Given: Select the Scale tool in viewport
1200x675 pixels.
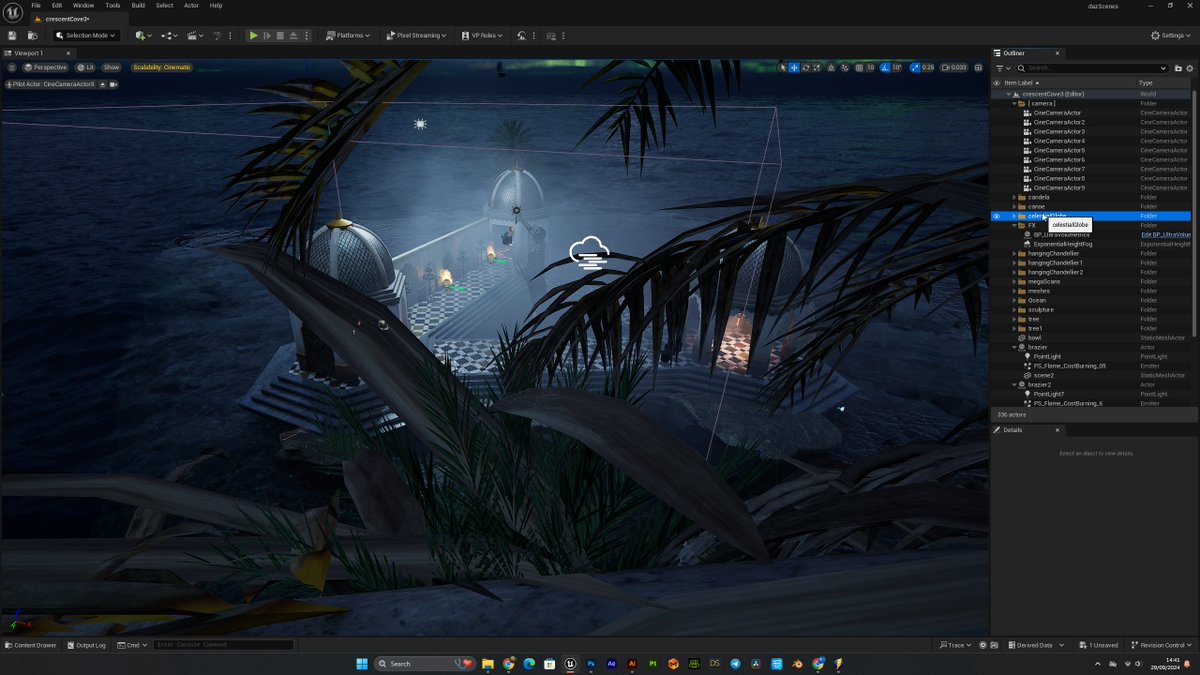Looking at the screenshot, I should (x=818, y=67).
